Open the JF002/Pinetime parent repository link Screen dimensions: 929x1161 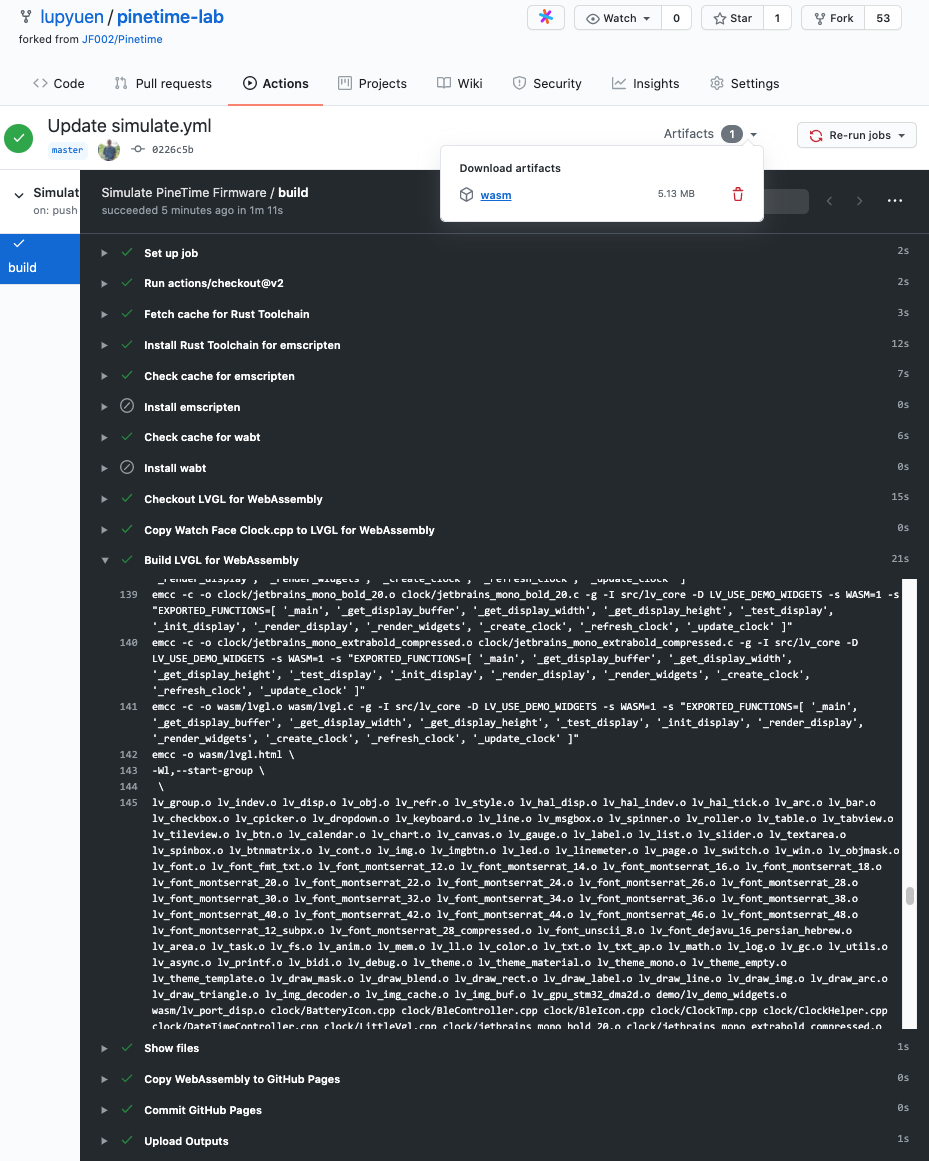point(122,39)
